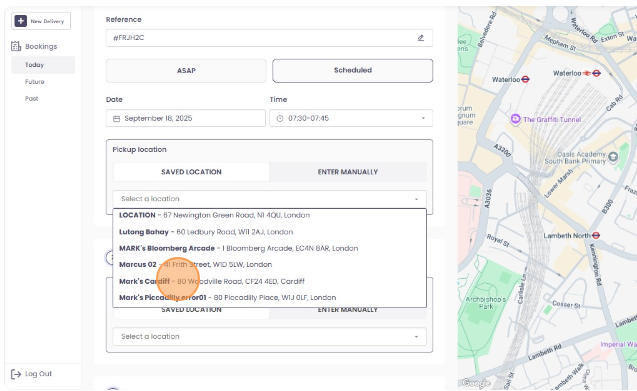Click the plus icon for New Delivery
Screen dimensions: 637x391
click(21, 21)
